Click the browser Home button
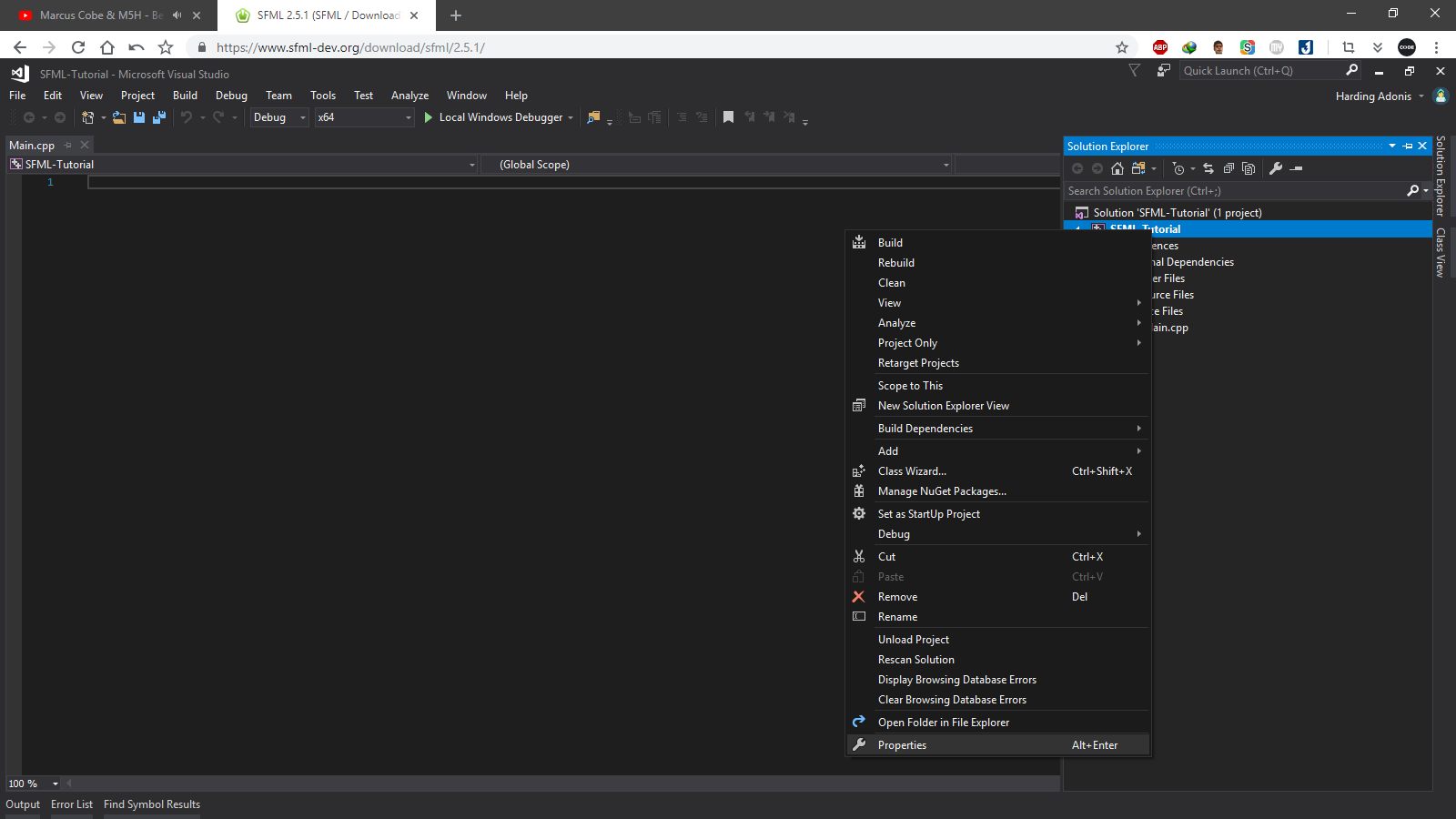 pyautogui.click(x=107, y=47)
